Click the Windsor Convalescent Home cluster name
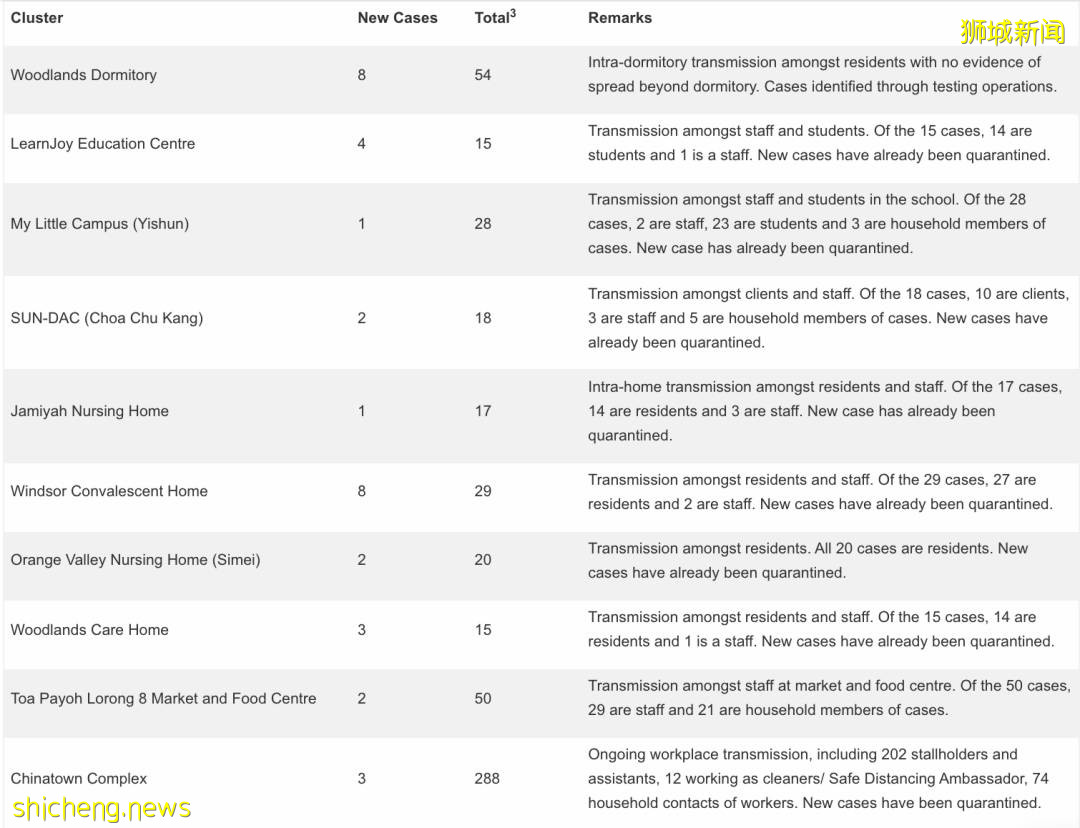Screen dimensions: 1080x828 tap(109, 491)
